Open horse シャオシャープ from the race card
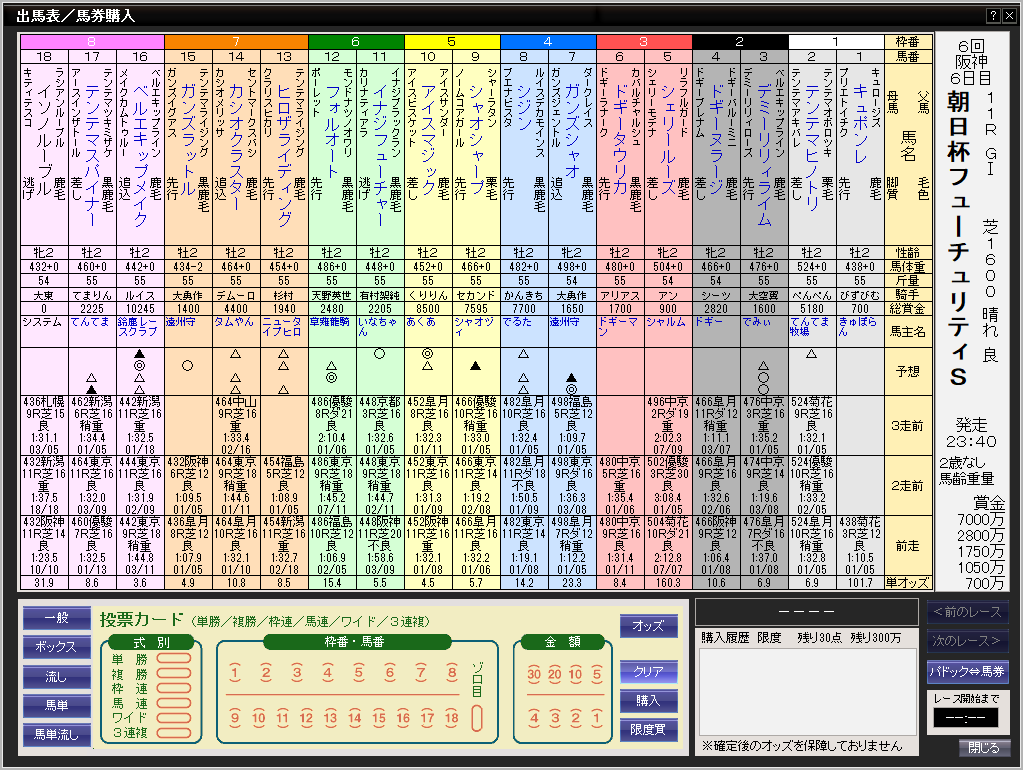1023x770 pixels. (x=476, y=140)
